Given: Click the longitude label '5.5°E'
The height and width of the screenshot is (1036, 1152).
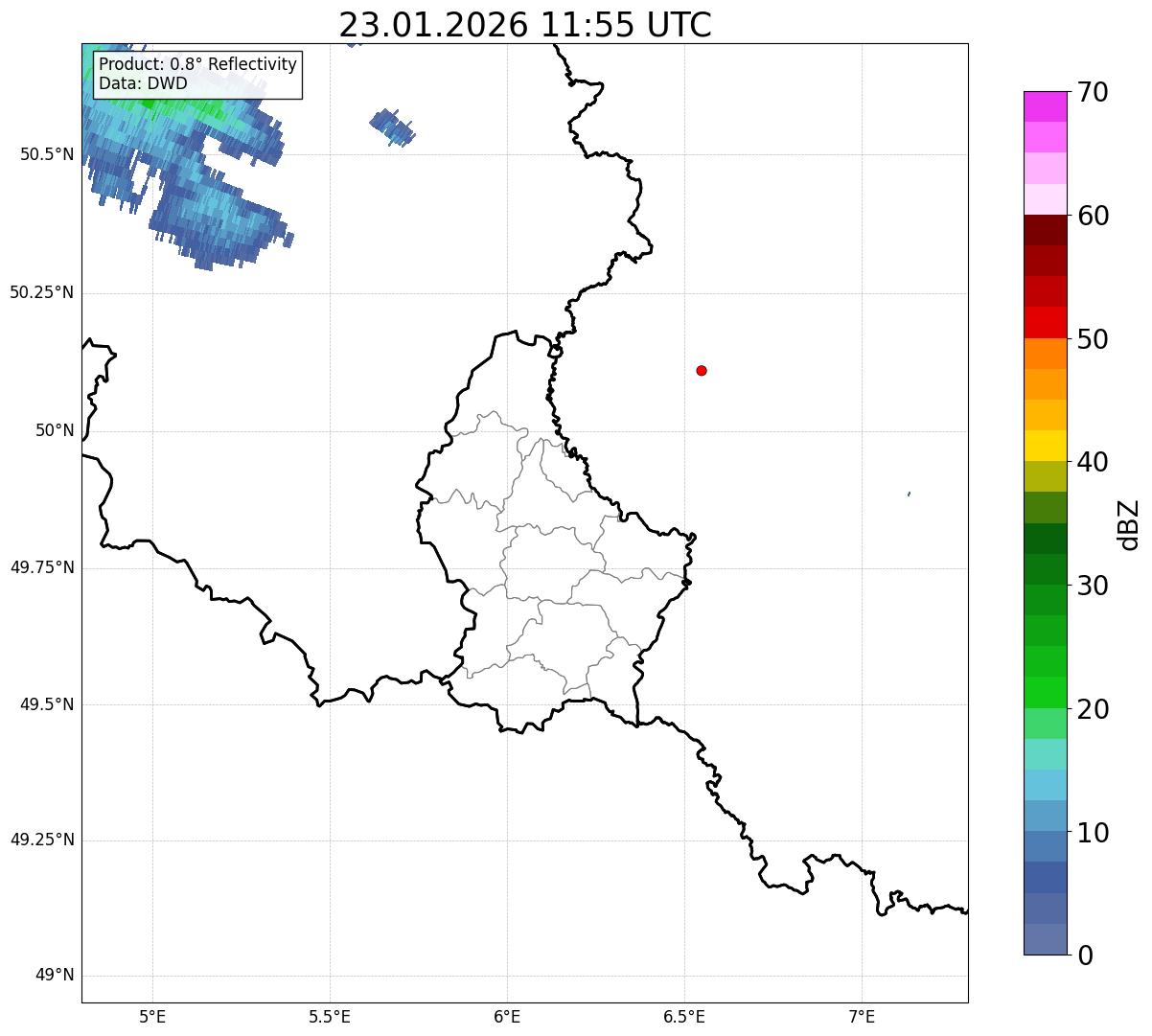Looking at the screenshot, I should [330, 1016].
